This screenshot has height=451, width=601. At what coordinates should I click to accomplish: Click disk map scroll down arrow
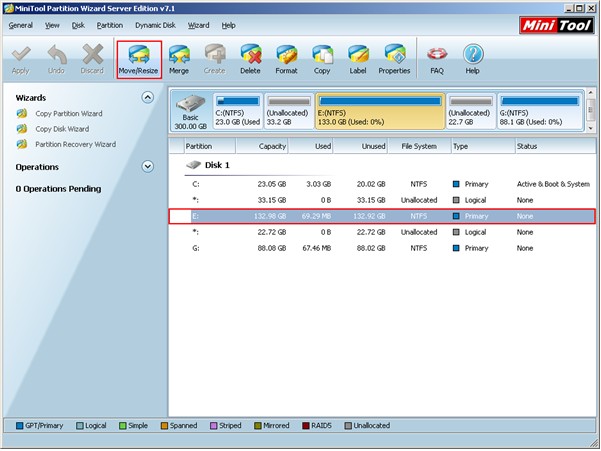[x=591, y=128]
